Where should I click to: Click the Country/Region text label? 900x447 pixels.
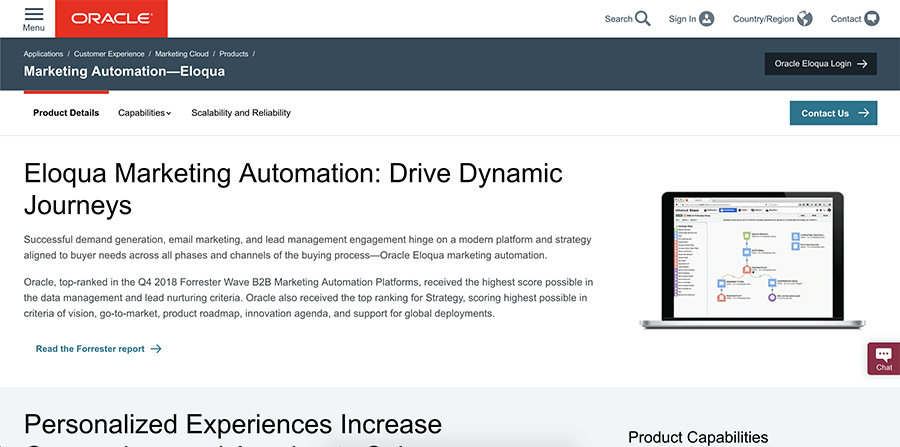pos(763,19)
